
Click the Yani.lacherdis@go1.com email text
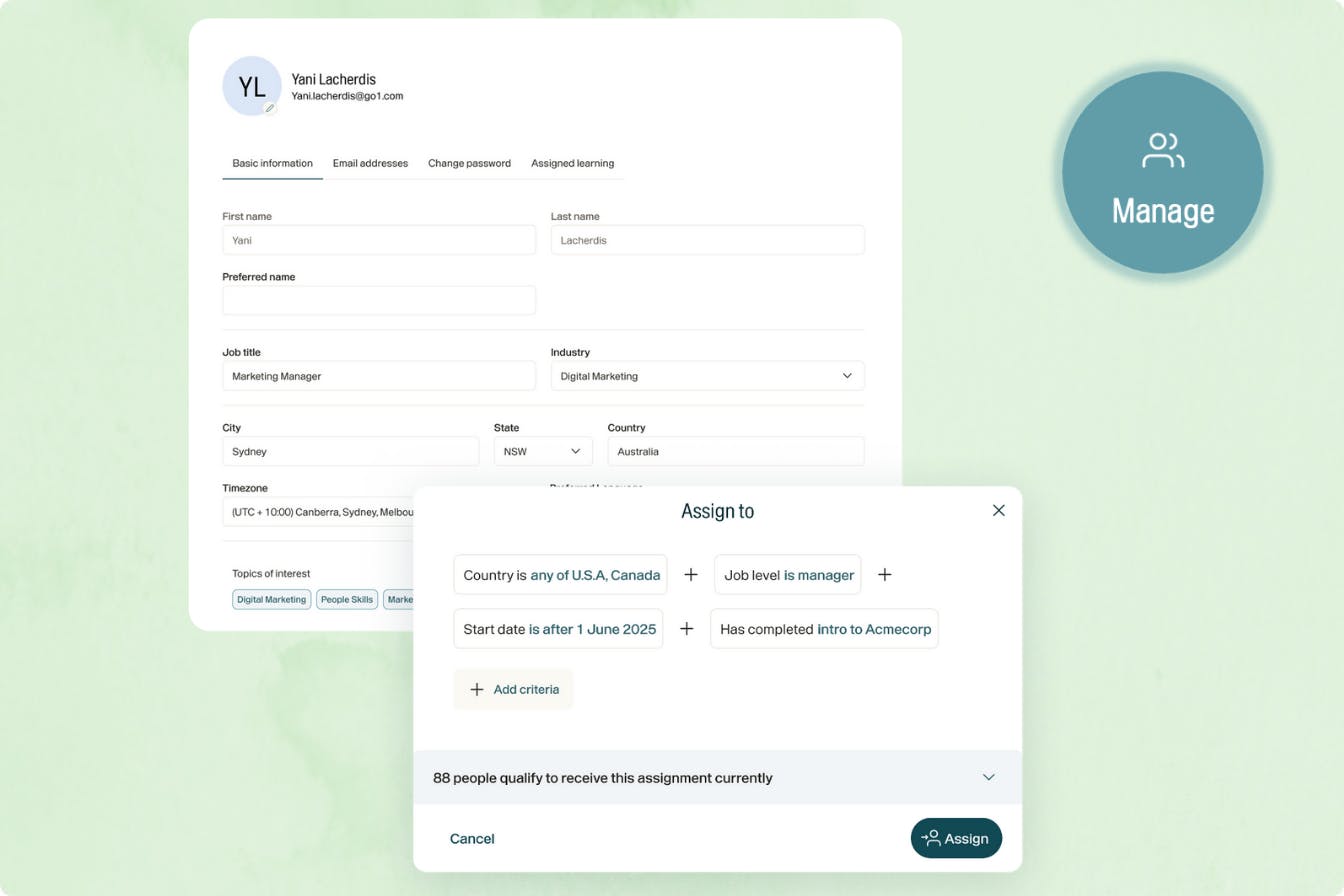[347, 97]
